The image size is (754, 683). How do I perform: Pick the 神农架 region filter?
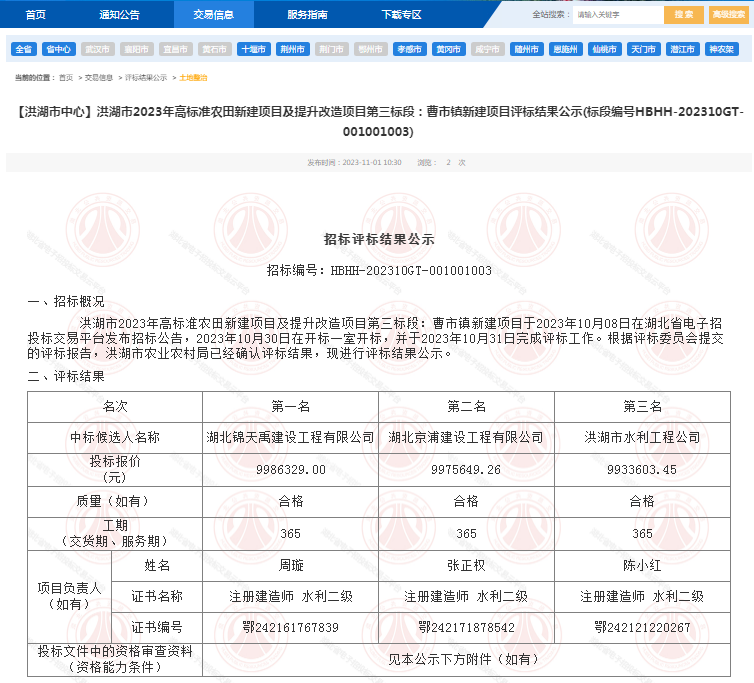pyautogui.click(x=721, y=49)
